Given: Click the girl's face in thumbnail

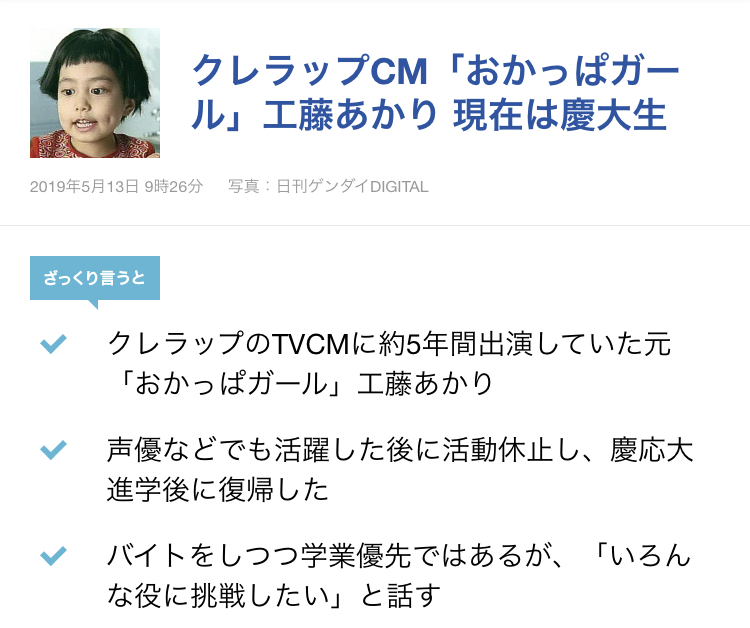Looking at the screenshot, I should pyautogui.click(x=88, y=103).
